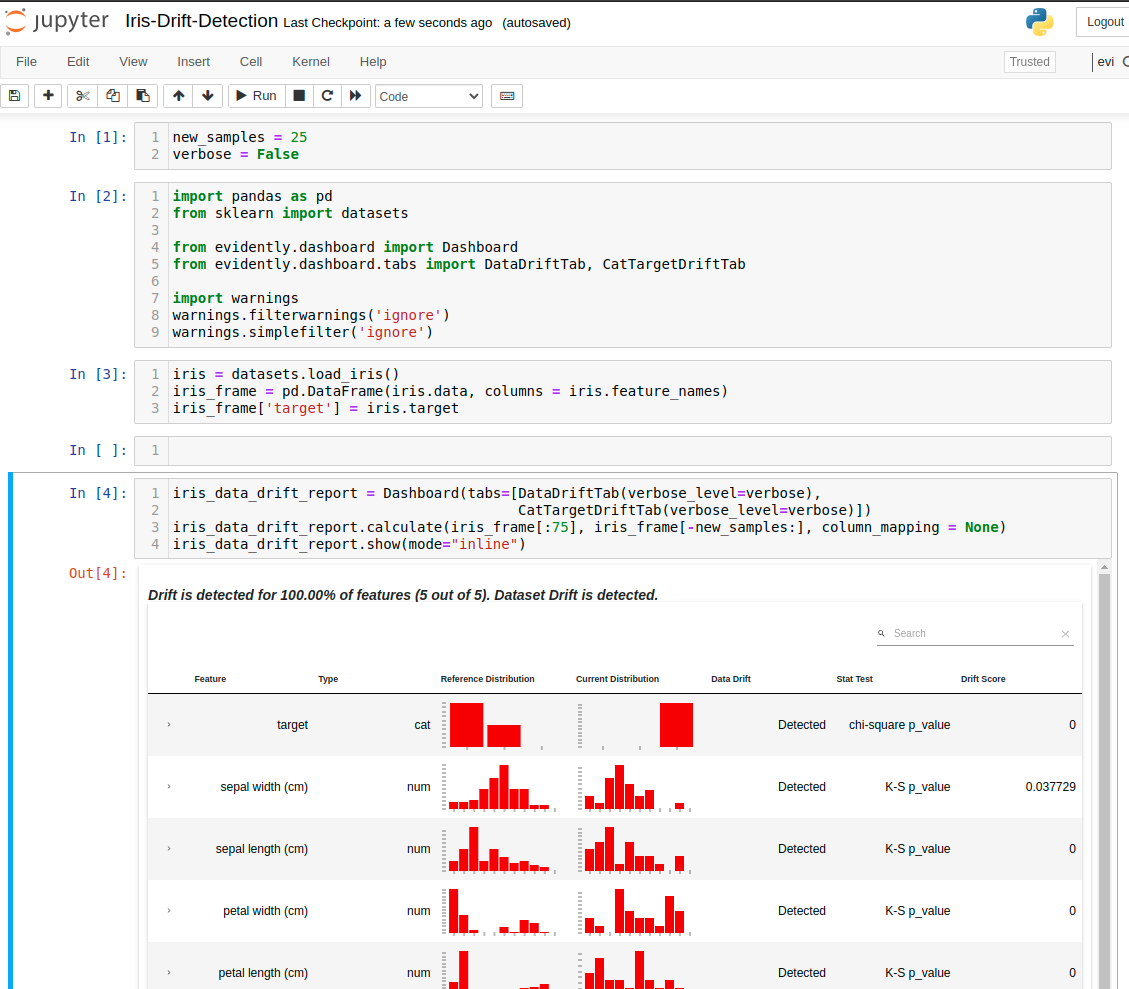Click the Logout button

click(1104, 21)
